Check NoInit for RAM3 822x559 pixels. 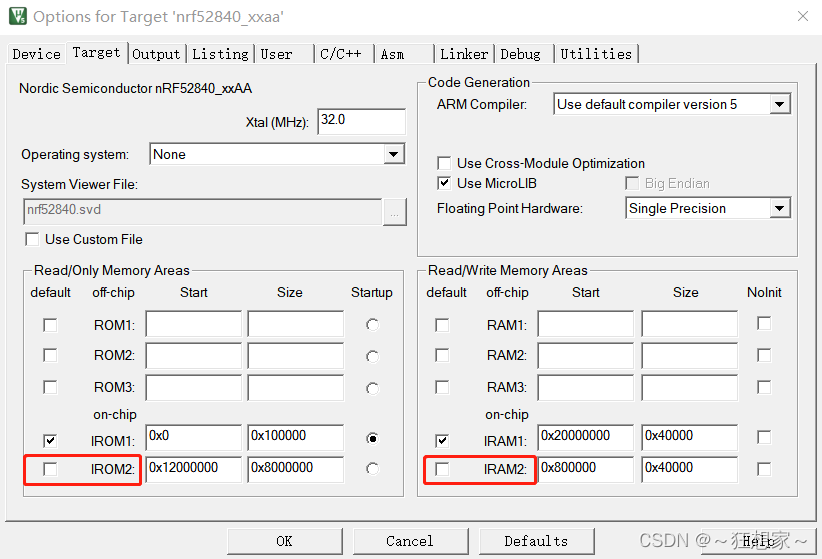(764, 388)
